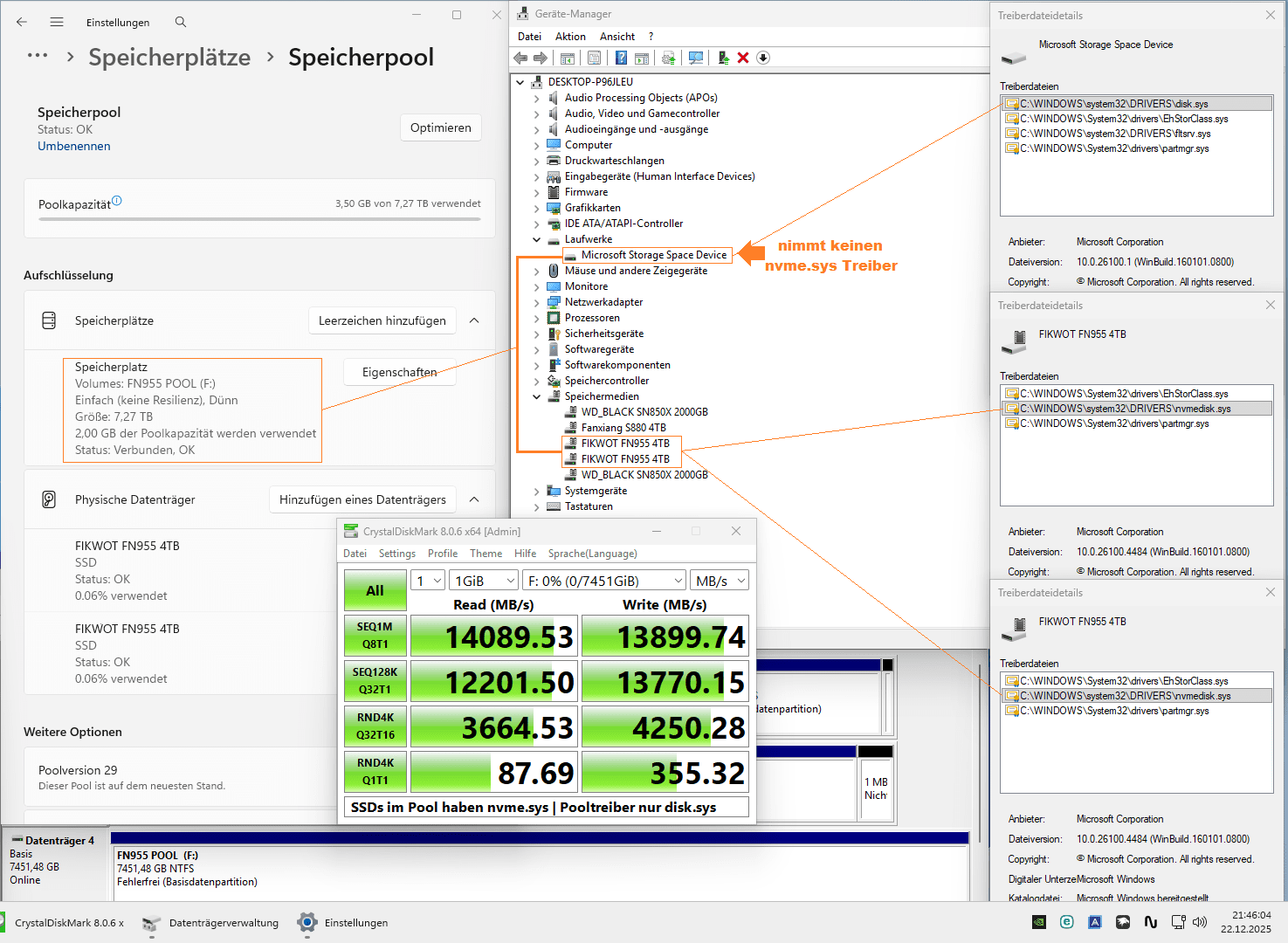The image size is (1288, 943).
Task: Toggle the action pane in Geräte-Manager toolbar
Action: tap(642, 58)
